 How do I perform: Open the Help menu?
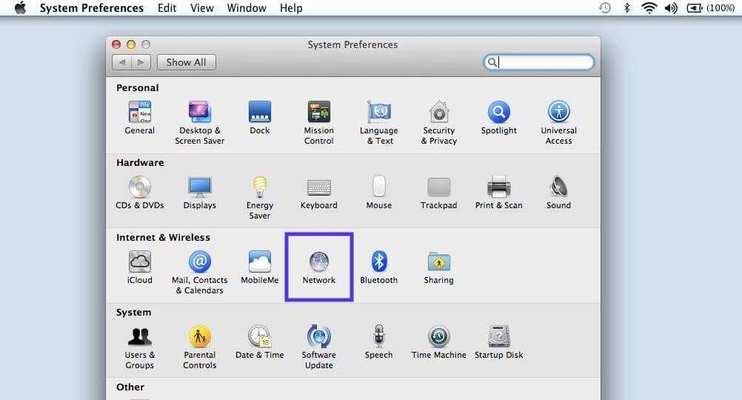tap(291, 8)
